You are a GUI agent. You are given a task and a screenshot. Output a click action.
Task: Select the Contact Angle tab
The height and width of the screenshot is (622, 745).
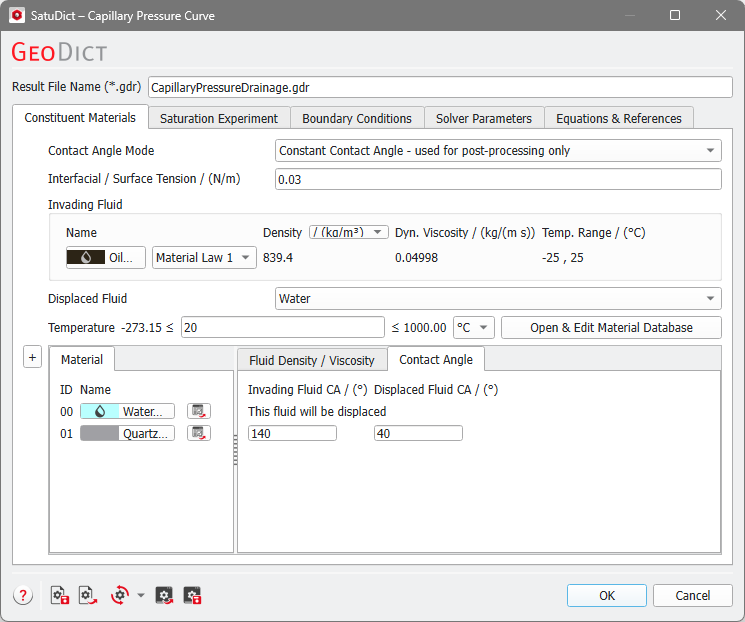[x=436, y=360]
